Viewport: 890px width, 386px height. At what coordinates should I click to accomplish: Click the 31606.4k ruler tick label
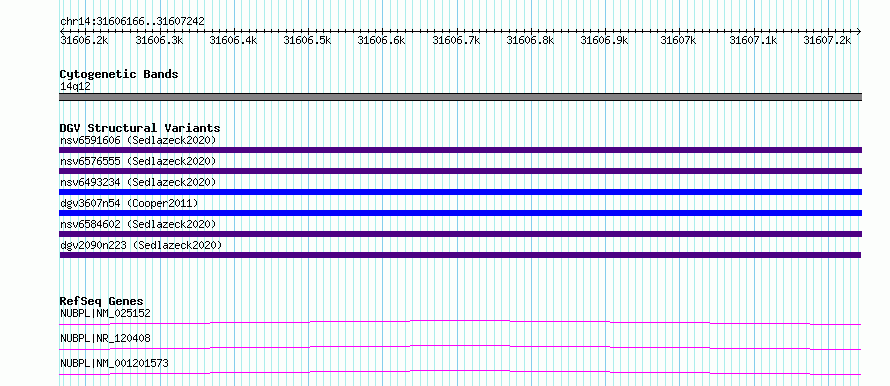pyautogui.click(x=233, y=40)
